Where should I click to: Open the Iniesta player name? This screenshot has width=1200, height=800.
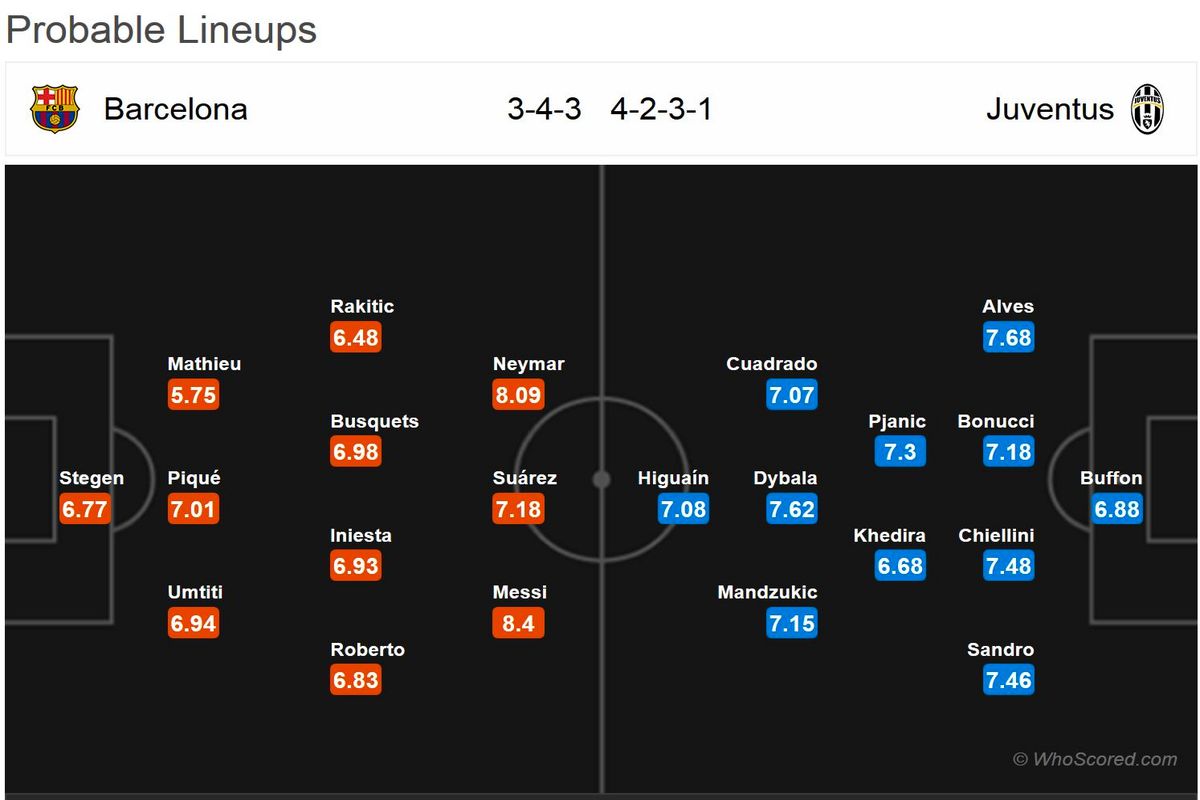click(361, 535)
